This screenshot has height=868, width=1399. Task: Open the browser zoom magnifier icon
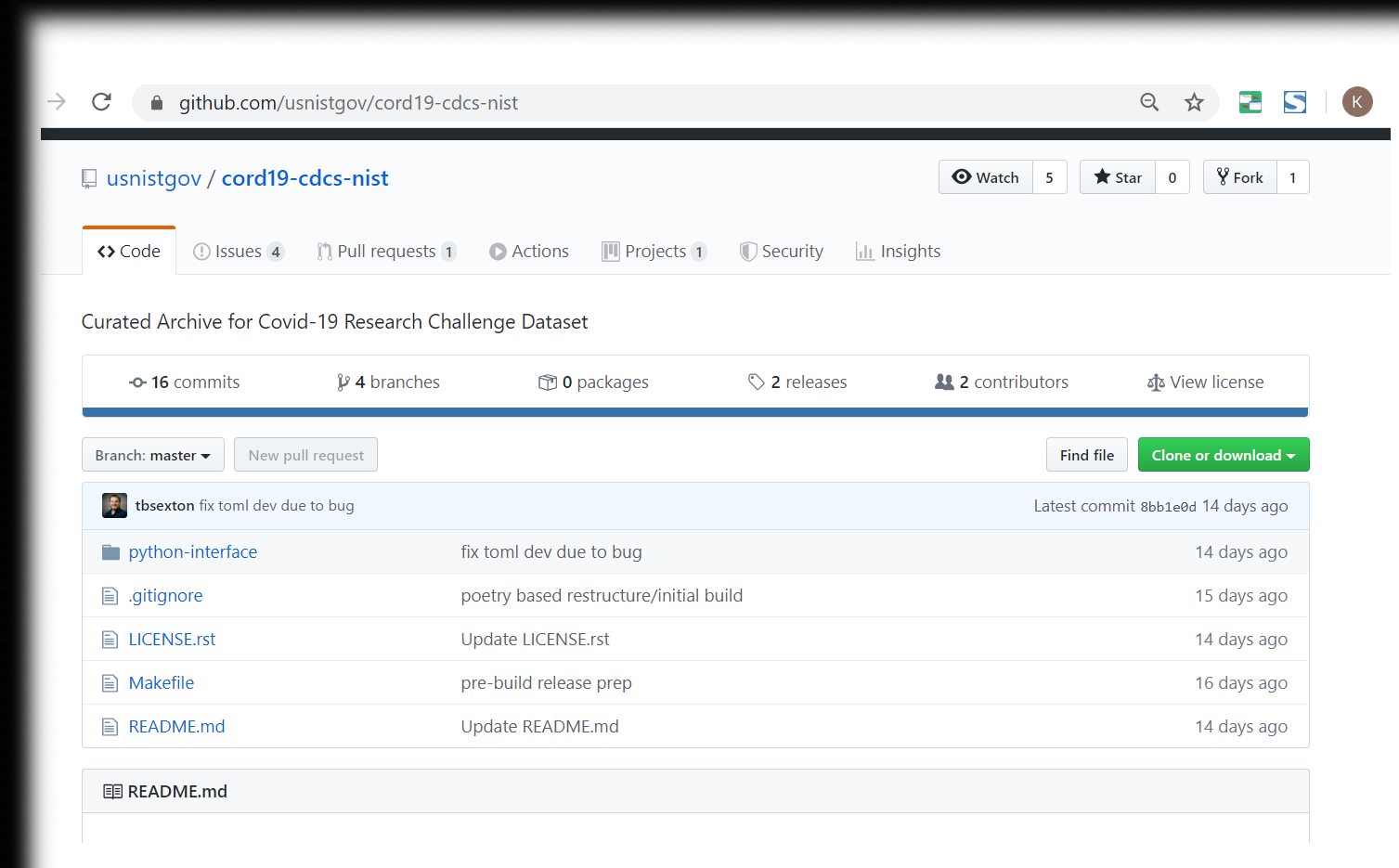(1149, 102)
